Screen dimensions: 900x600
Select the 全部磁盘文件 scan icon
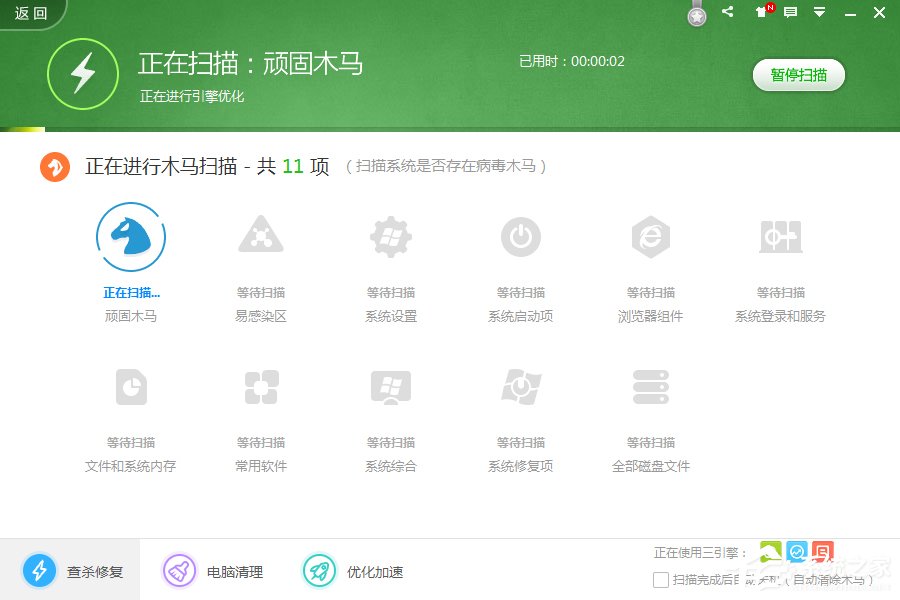650,387
